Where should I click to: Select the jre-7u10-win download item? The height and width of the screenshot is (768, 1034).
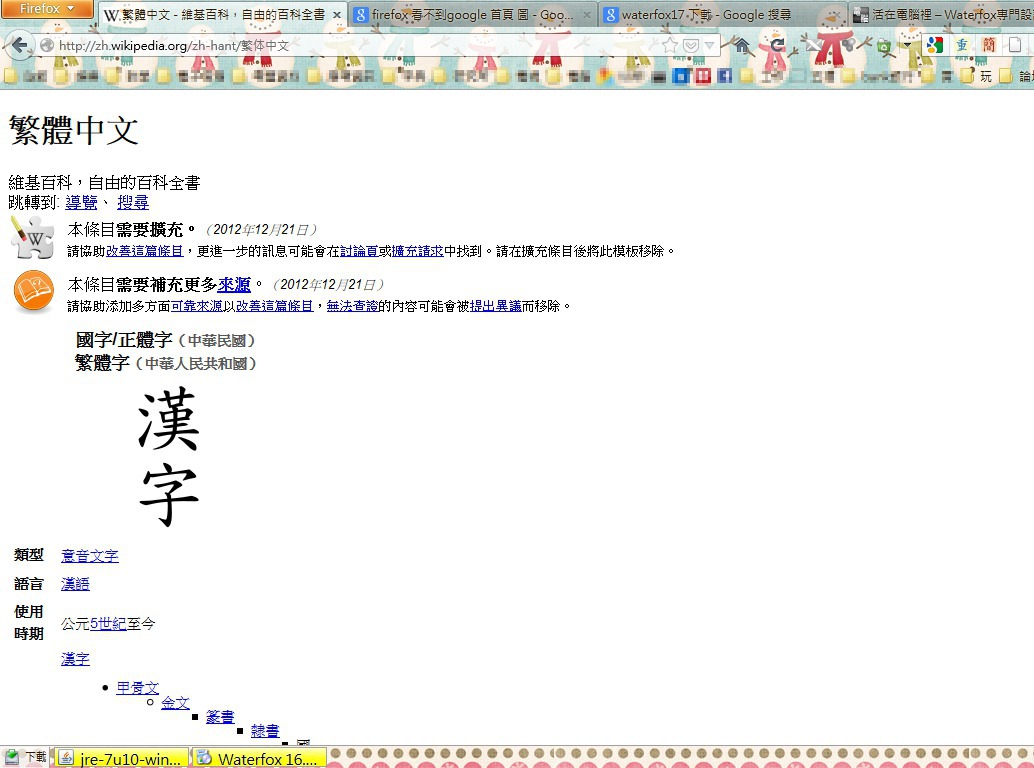click(x=120, y=758)
